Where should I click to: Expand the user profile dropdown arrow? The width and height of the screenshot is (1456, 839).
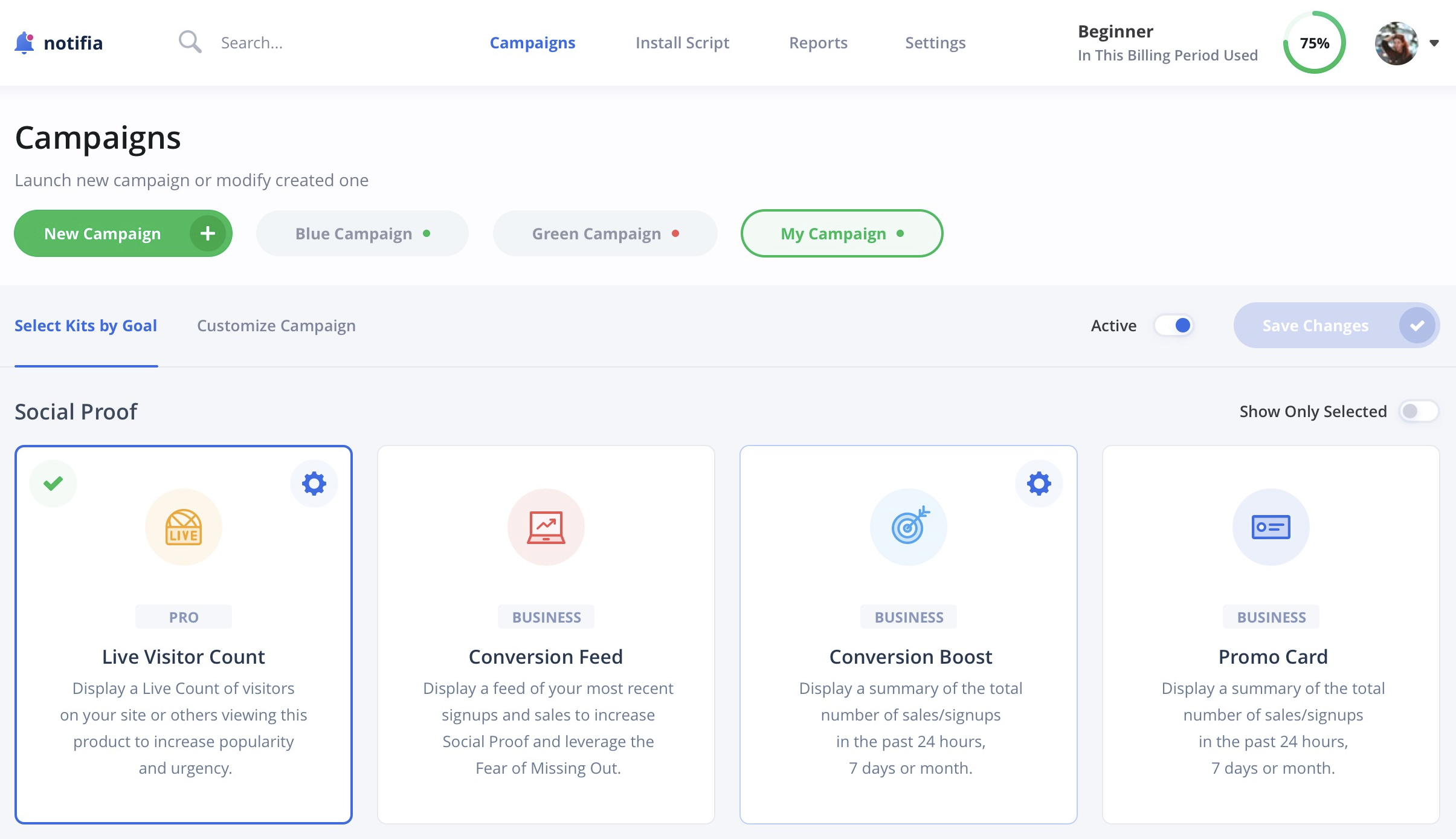1434,43
